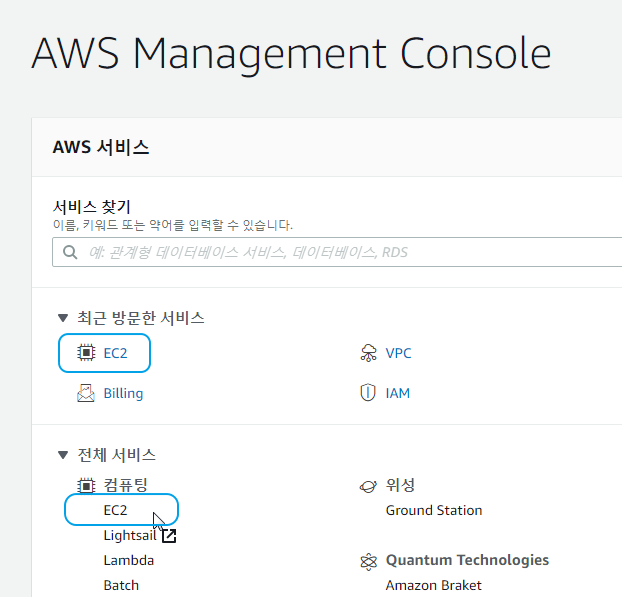Click the VPC cloud network icon
Image resolution: width=622 pixels, height=597 pixels.
click(369, 353)
